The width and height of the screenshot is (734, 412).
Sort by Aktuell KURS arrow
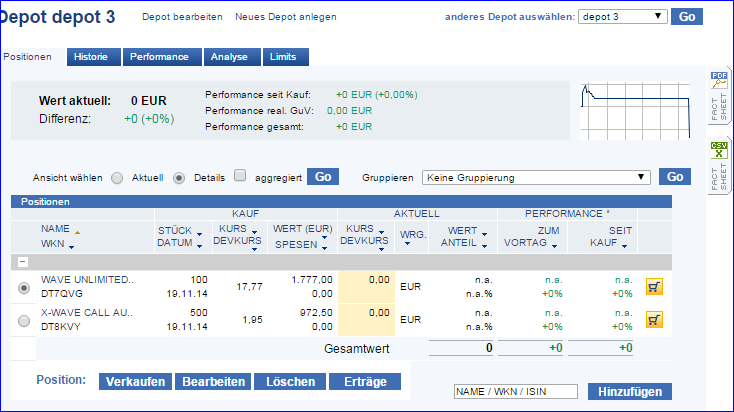click(382, 232)
